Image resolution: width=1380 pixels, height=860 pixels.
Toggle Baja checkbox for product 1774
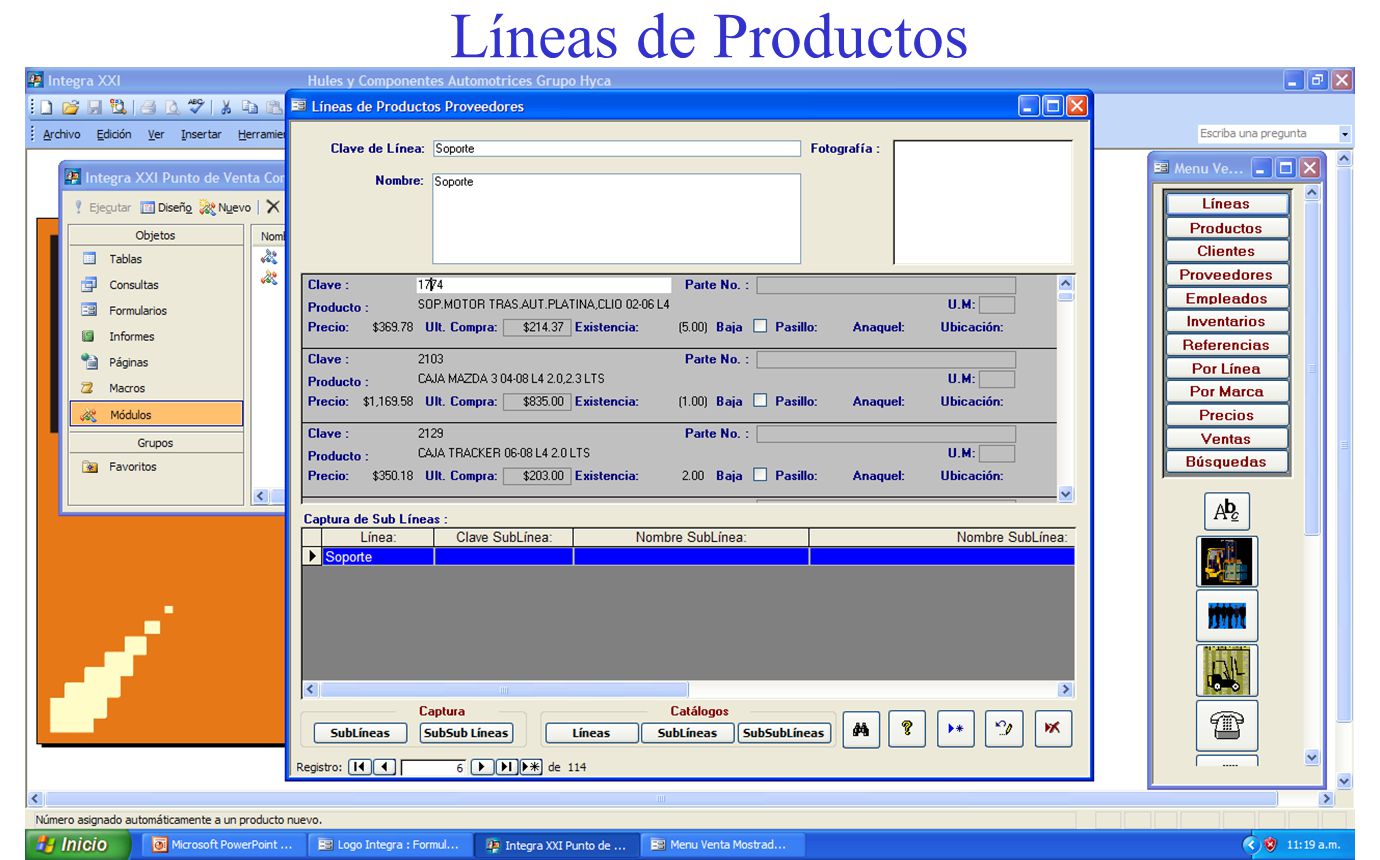[759, 325]
